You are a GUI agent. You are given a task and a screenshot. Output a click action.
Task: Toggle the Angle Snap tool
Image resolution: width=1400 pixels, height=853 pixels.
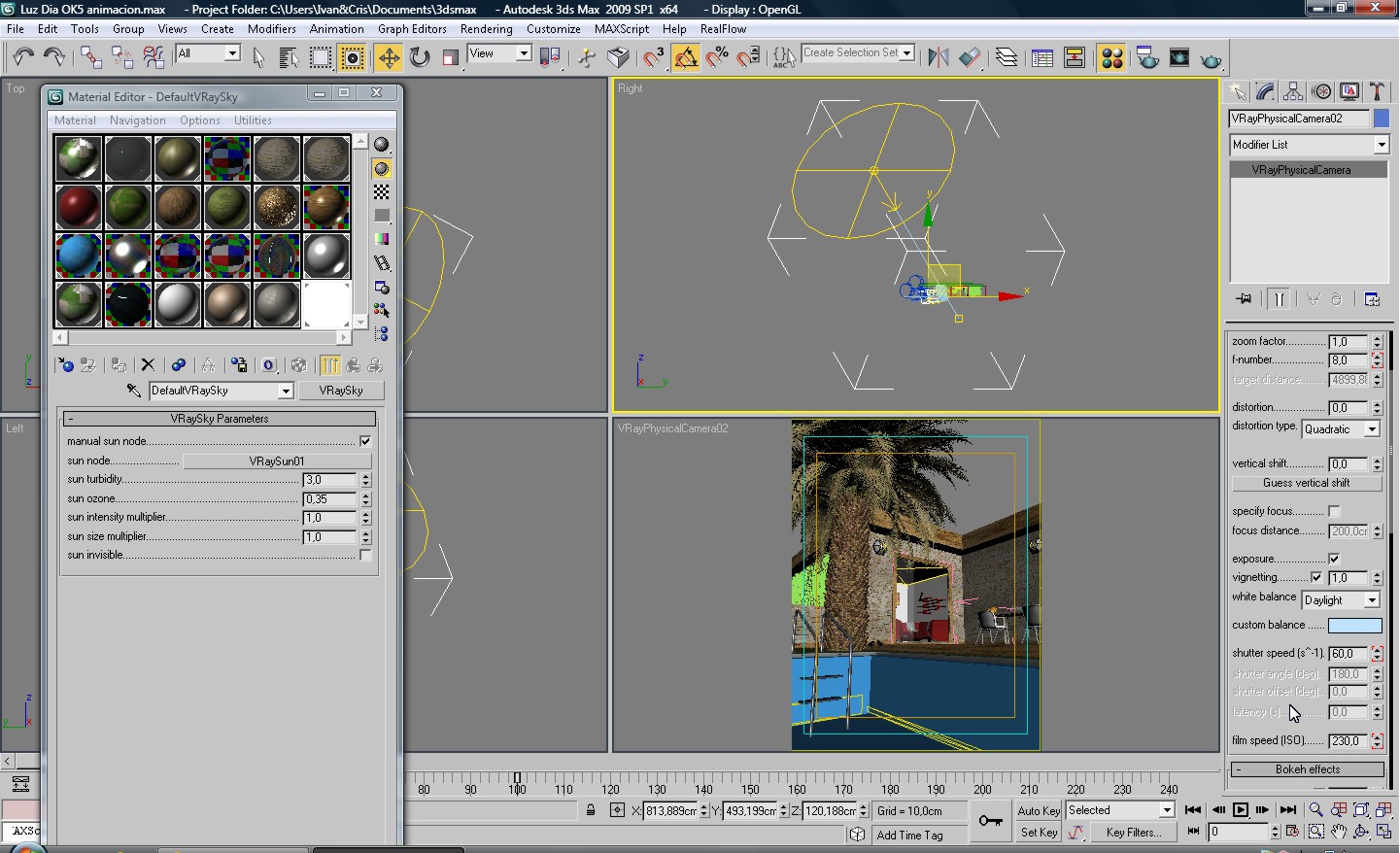[x=686, y=58]
